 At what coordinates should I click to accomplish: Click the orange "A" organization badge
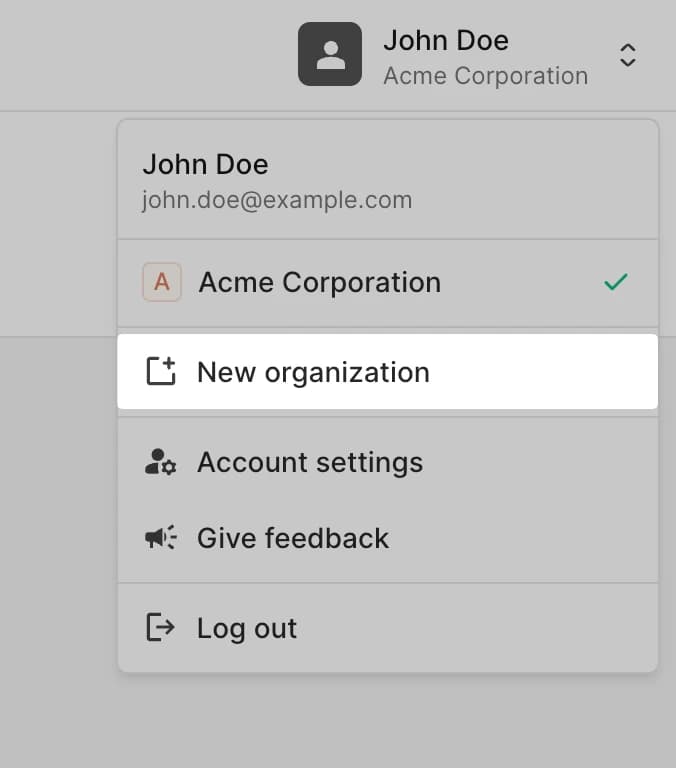click(162, 283)
